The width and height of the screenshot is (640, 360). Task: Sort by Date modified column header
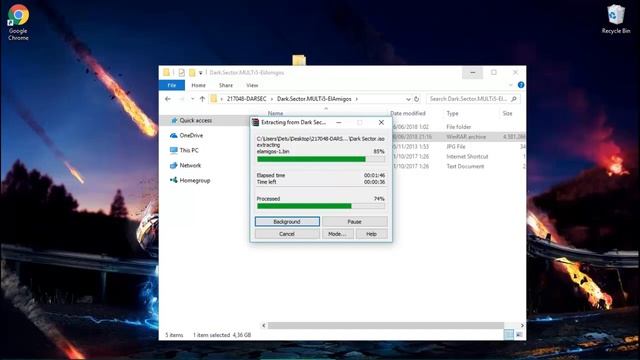pos(408,113)
